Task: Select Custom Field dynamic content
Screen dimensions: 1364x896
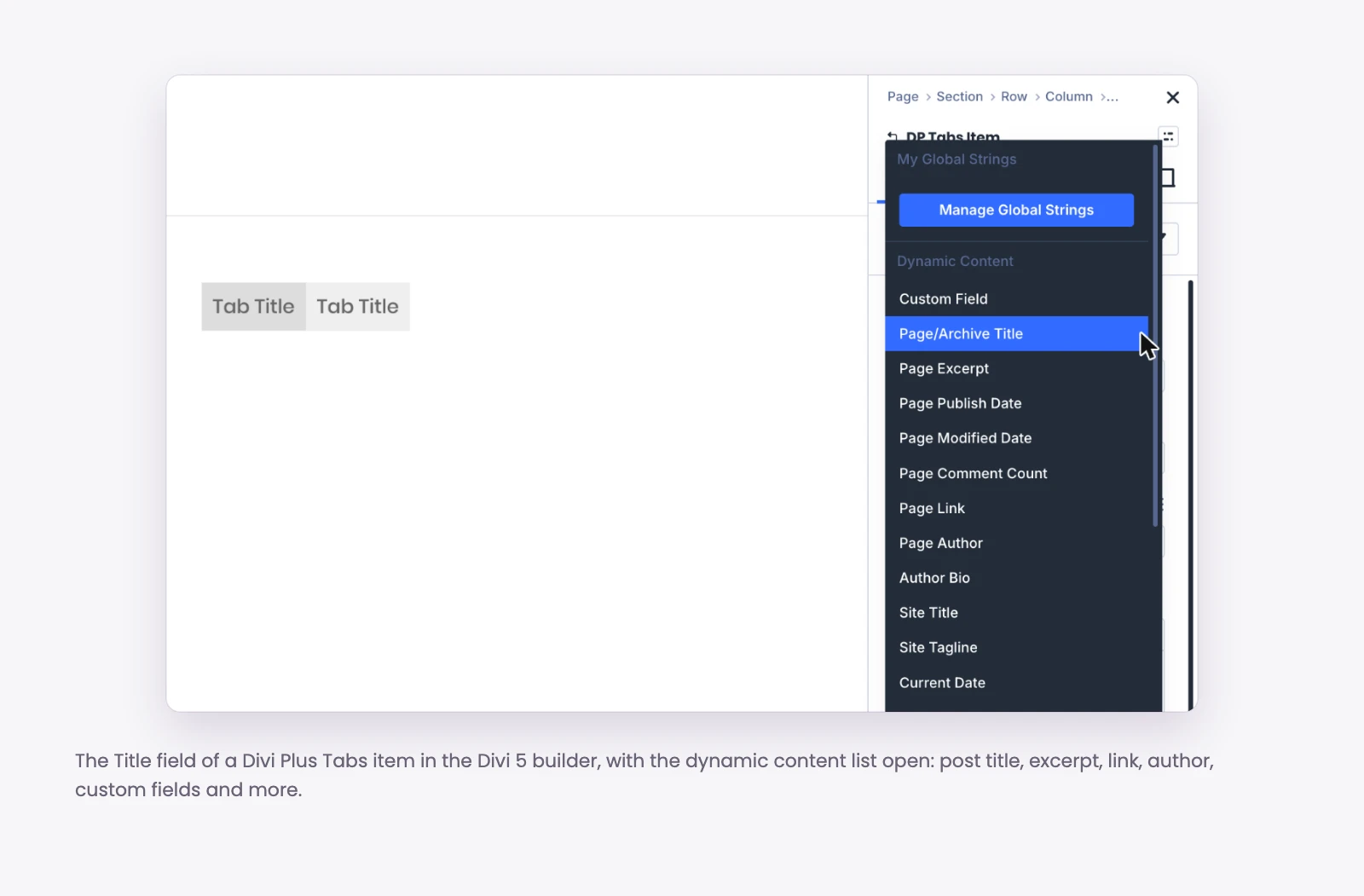Action: pyautogui.click(x=1017, y=298)
